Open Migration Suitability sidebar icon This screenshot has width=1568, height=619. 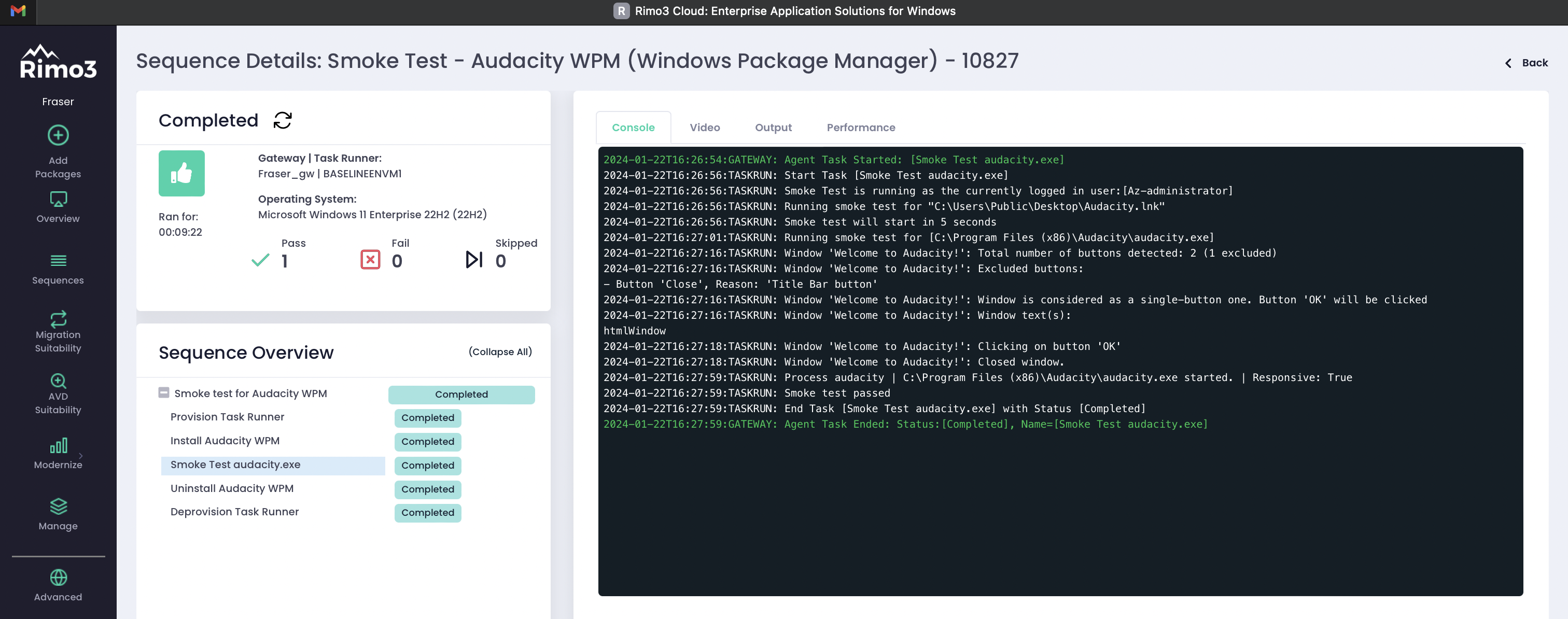[58, 318]
